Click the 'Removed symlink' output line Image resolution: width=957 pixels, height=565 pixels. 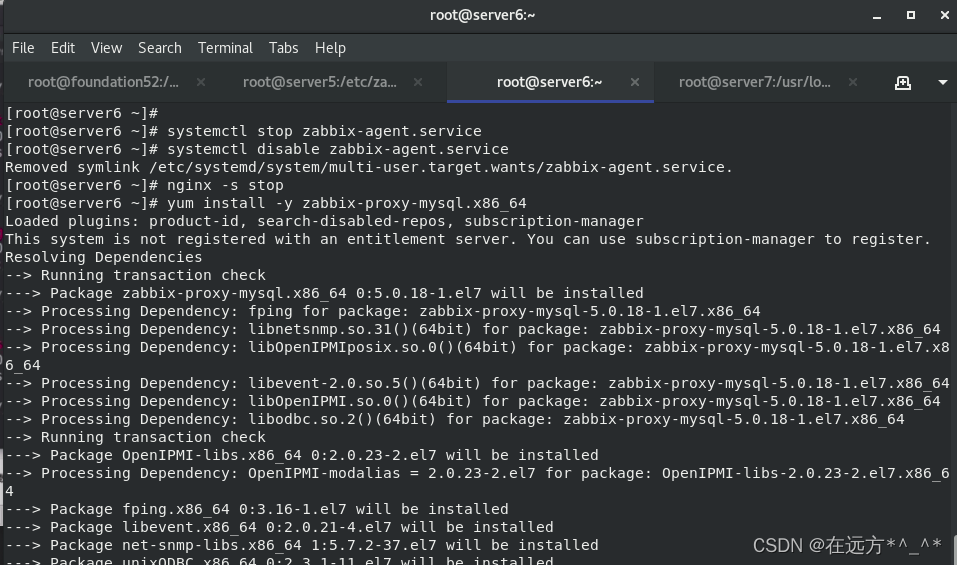(369, 167)
